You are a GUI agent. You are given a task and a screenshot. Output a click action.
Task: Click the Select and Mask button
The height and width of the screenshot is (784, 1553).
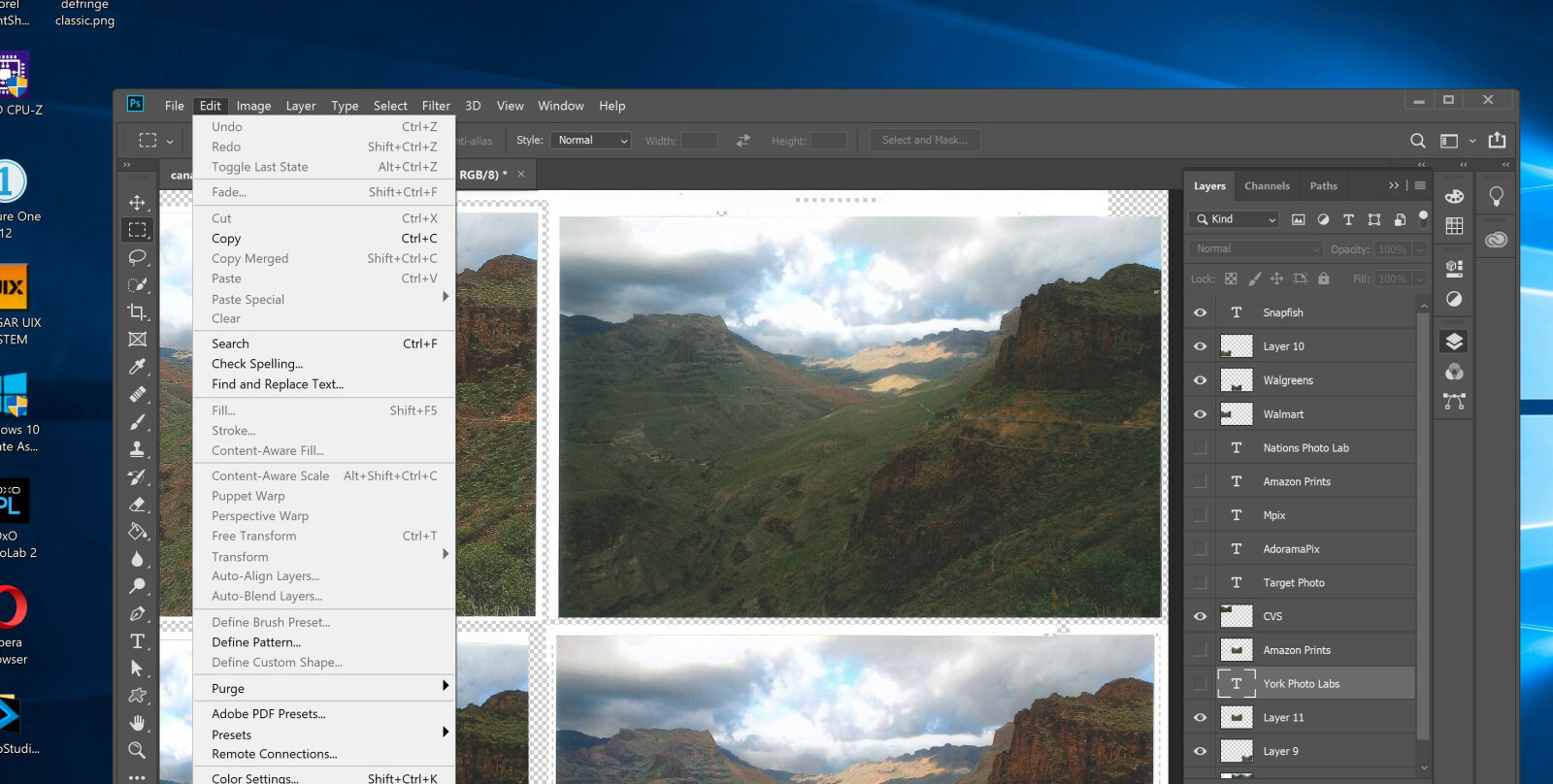(925, 141)
